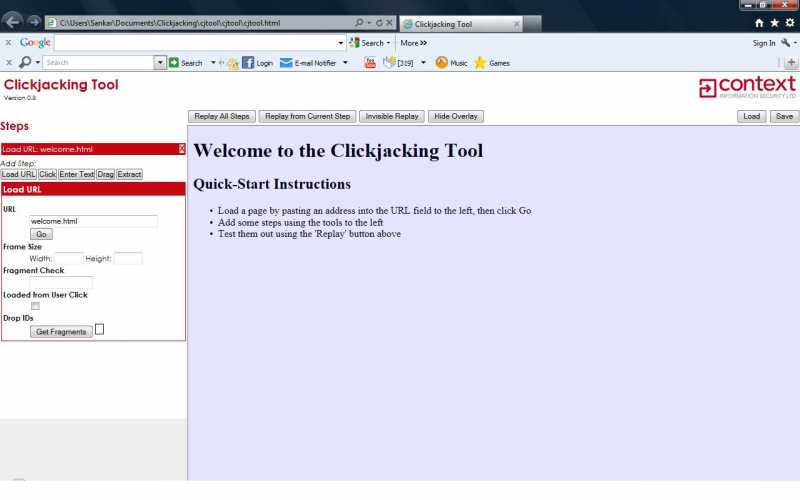The width and height of the screenshot is (800, 500).
Task: Open the Music toolbar item
Action: coord(452,63)
